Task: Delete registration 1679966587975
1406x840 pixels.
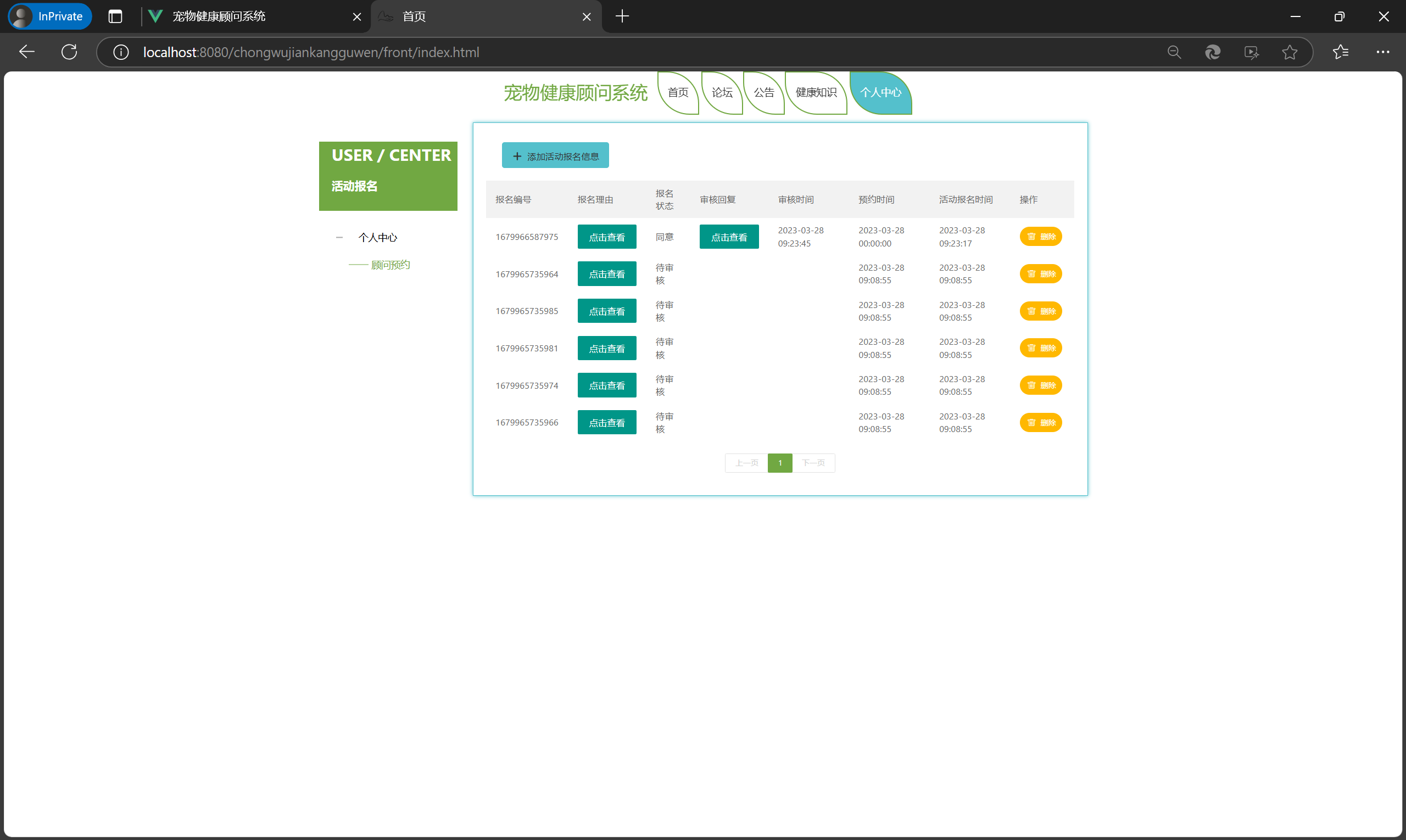Action: coord(1040,237)
